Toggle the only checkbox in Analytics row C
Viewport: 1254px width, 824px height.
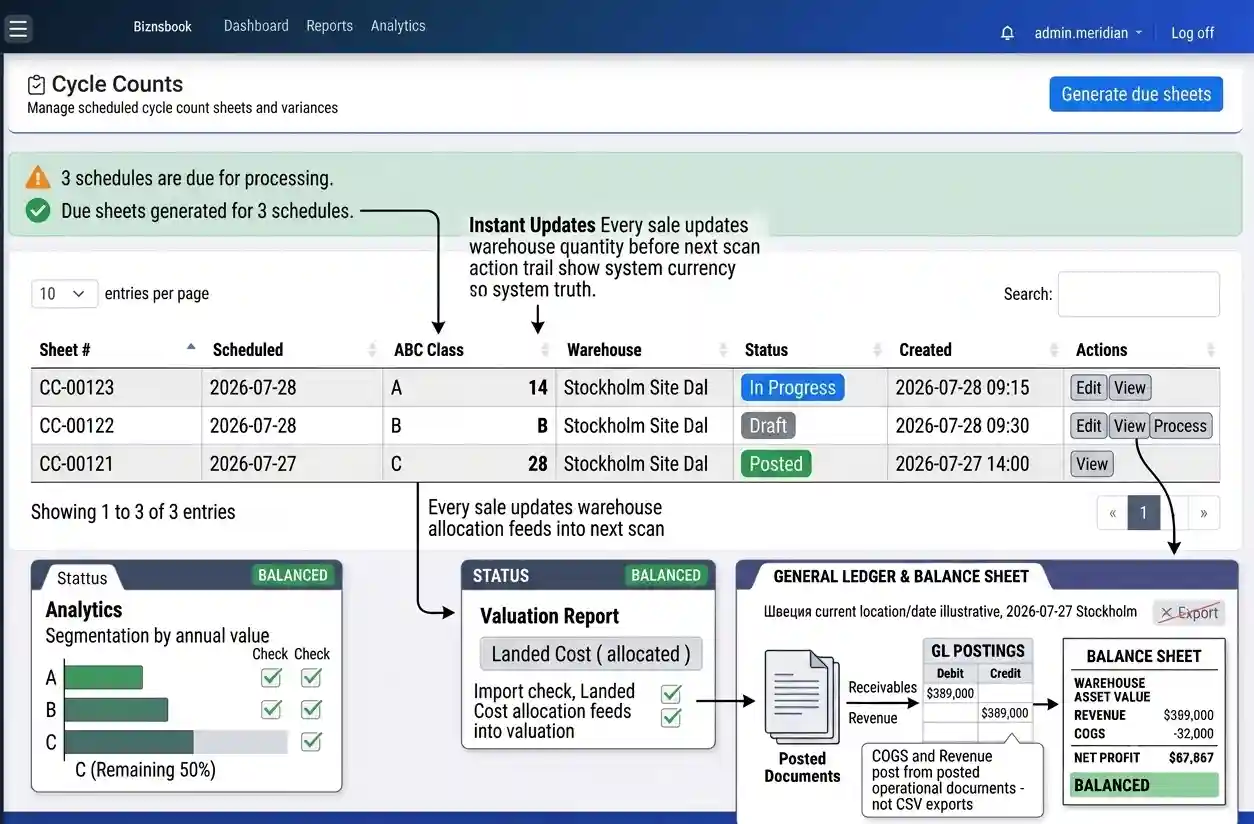311,741
